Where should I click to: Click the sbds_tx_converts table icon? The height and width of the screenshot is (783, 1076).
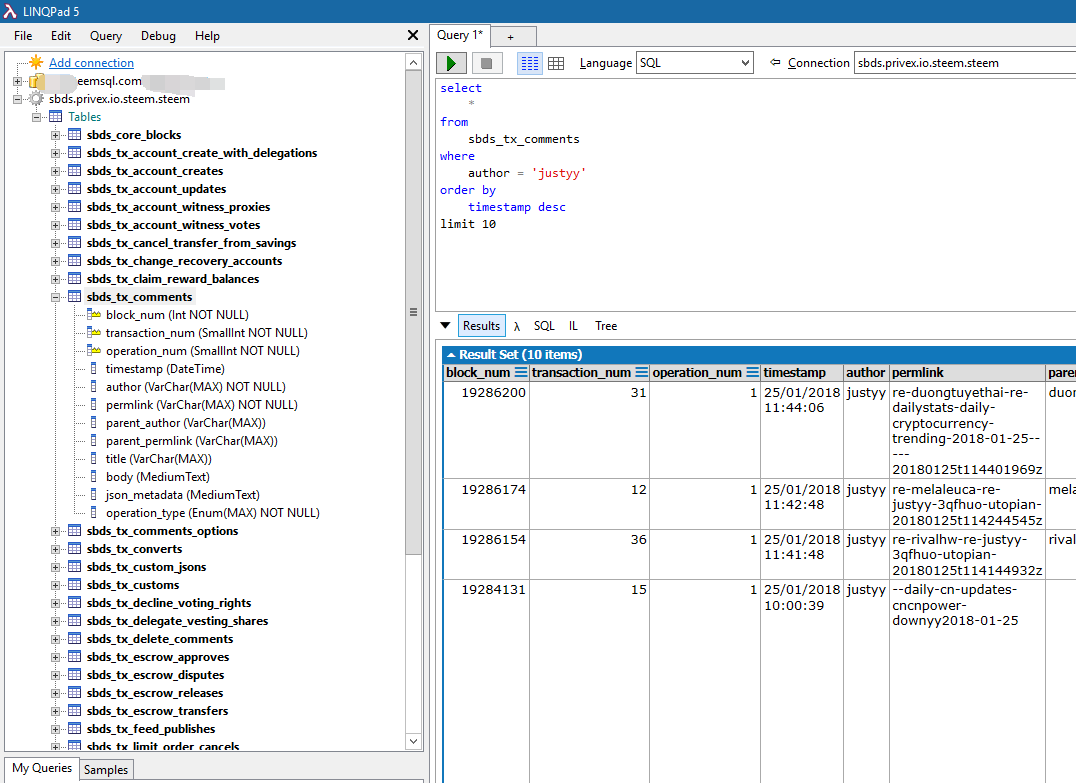pyautogui.click(x=74, y=548)
